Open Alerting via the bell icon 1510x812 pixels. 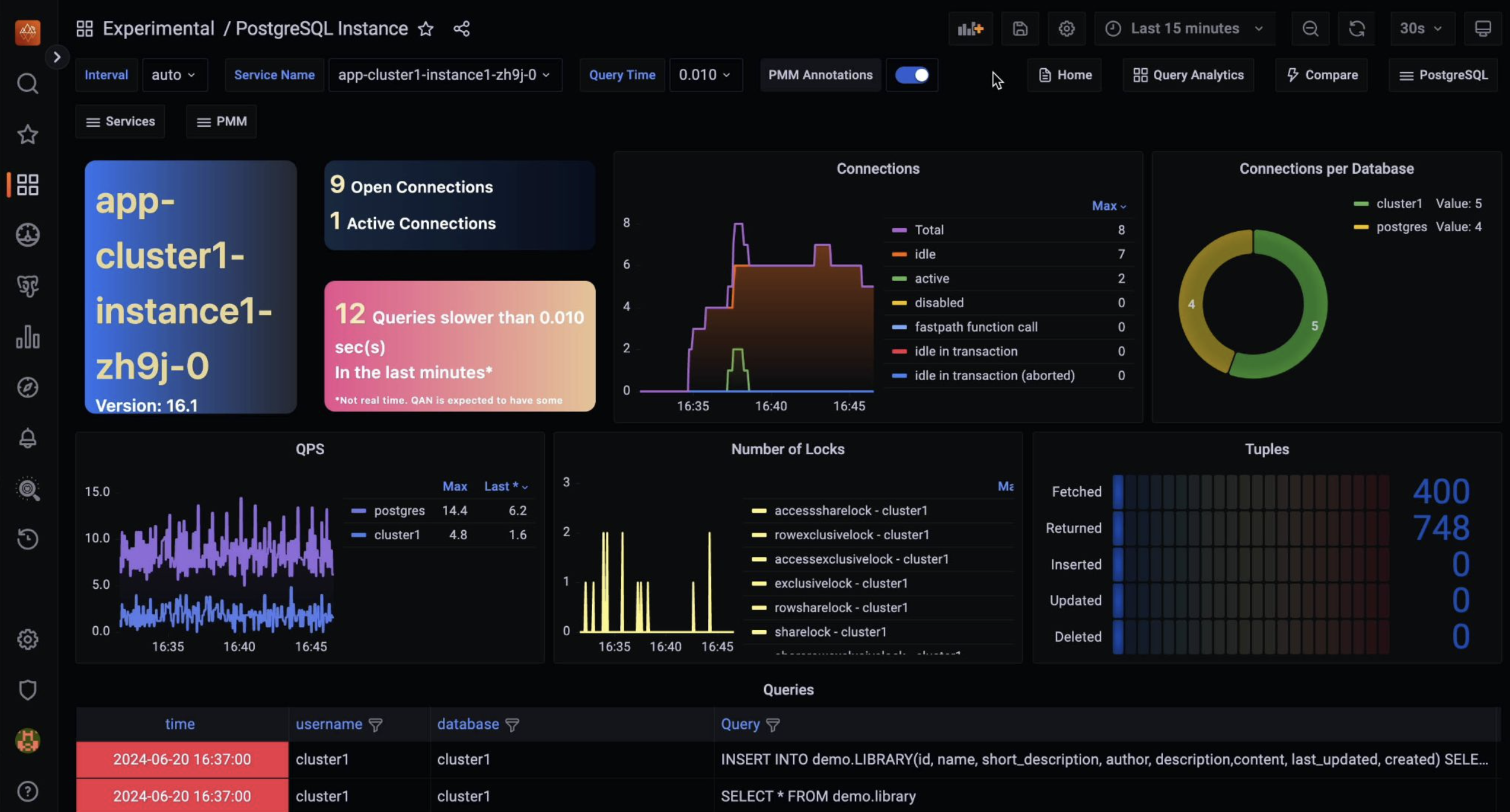(28, 438)
